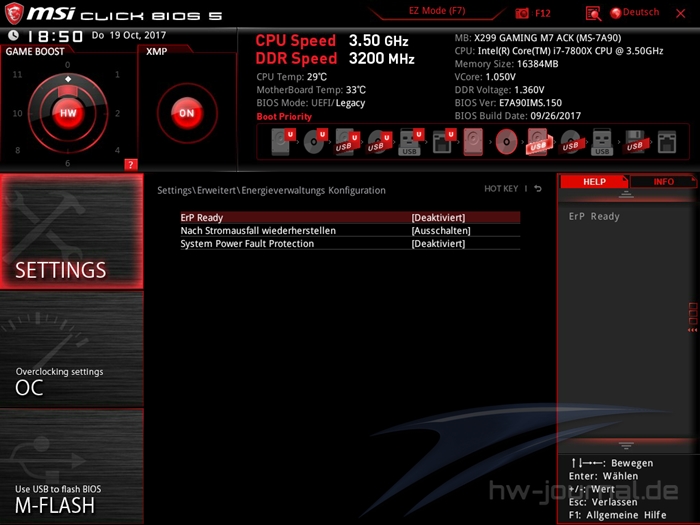Click the legacy USB key boot icon
This screenshot has height=525, width=700.
602,142
